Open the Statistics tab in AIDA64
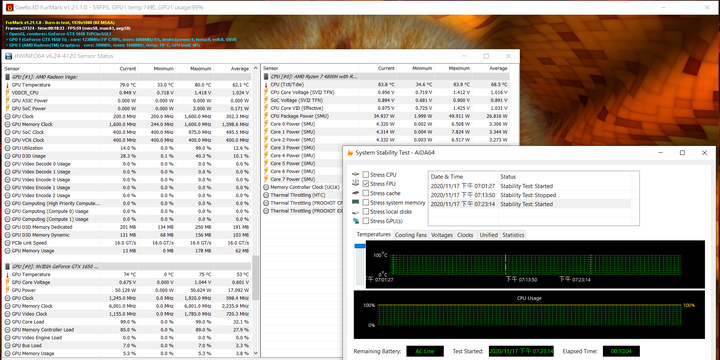This screenshot has width=720, height=360. click(513, 235)
